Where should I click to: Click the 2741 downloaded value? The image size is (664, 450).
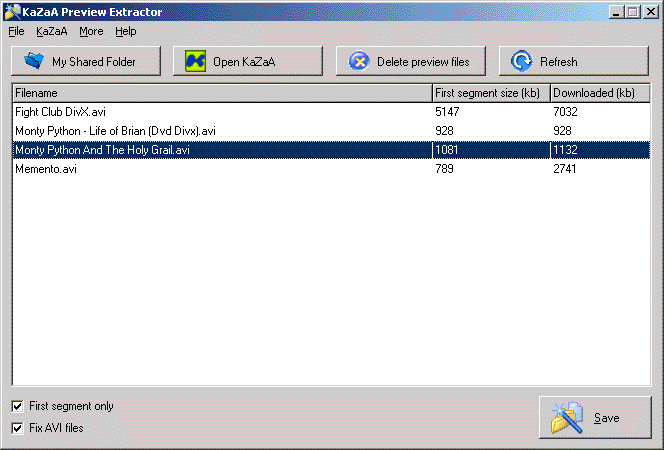point(564,169)
